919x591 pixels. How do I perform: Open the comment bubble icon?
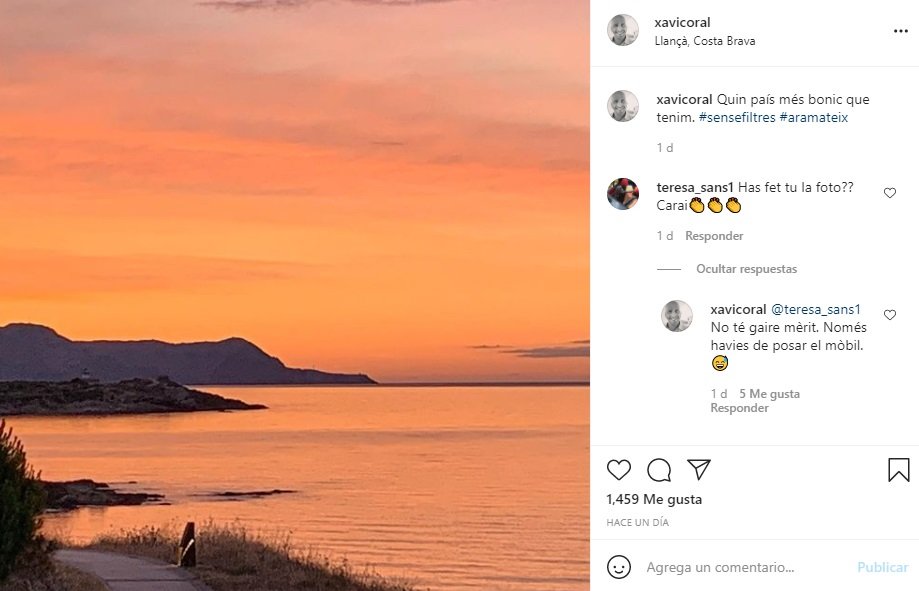click(659, 470)
